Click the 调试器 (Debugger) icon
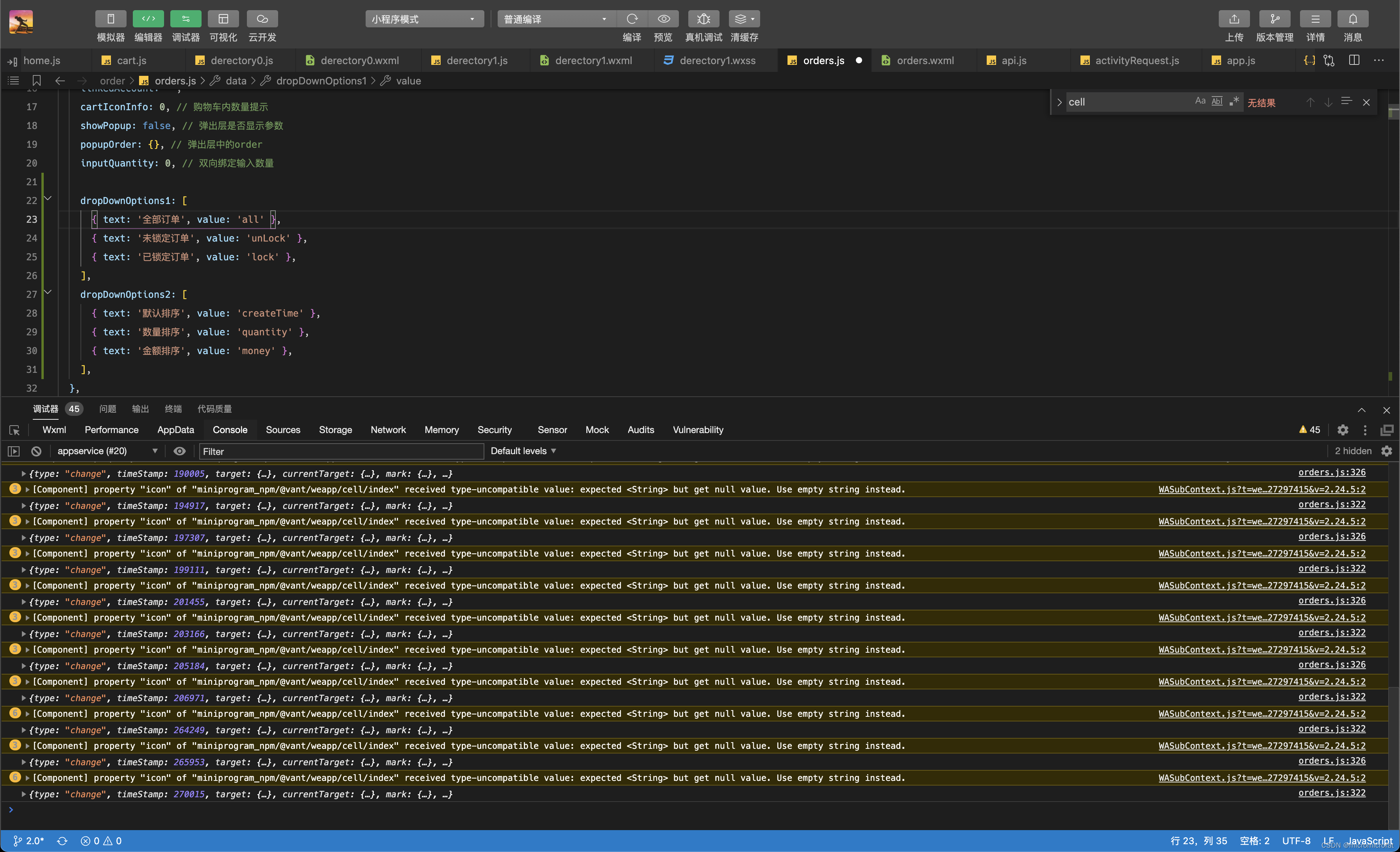The image size is (1400, 852). click(185, 18)
